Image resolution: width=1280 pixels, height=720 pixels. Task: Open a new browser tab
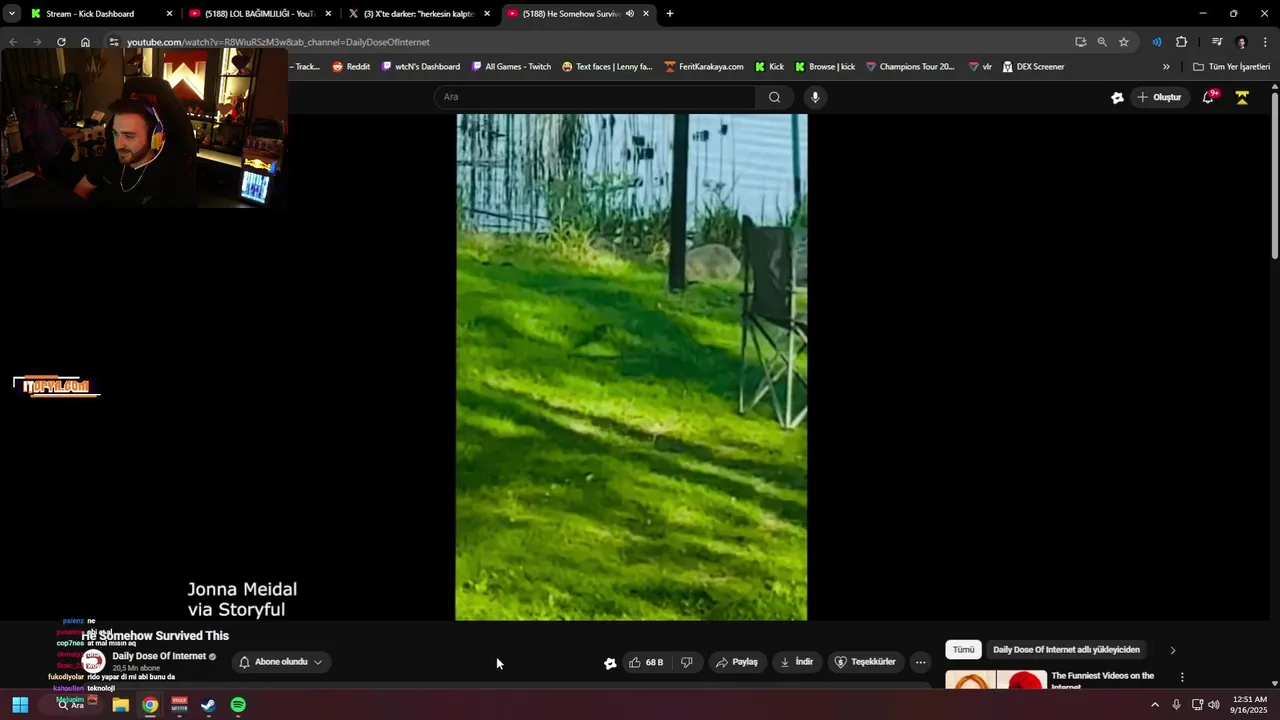click(670, 14)
